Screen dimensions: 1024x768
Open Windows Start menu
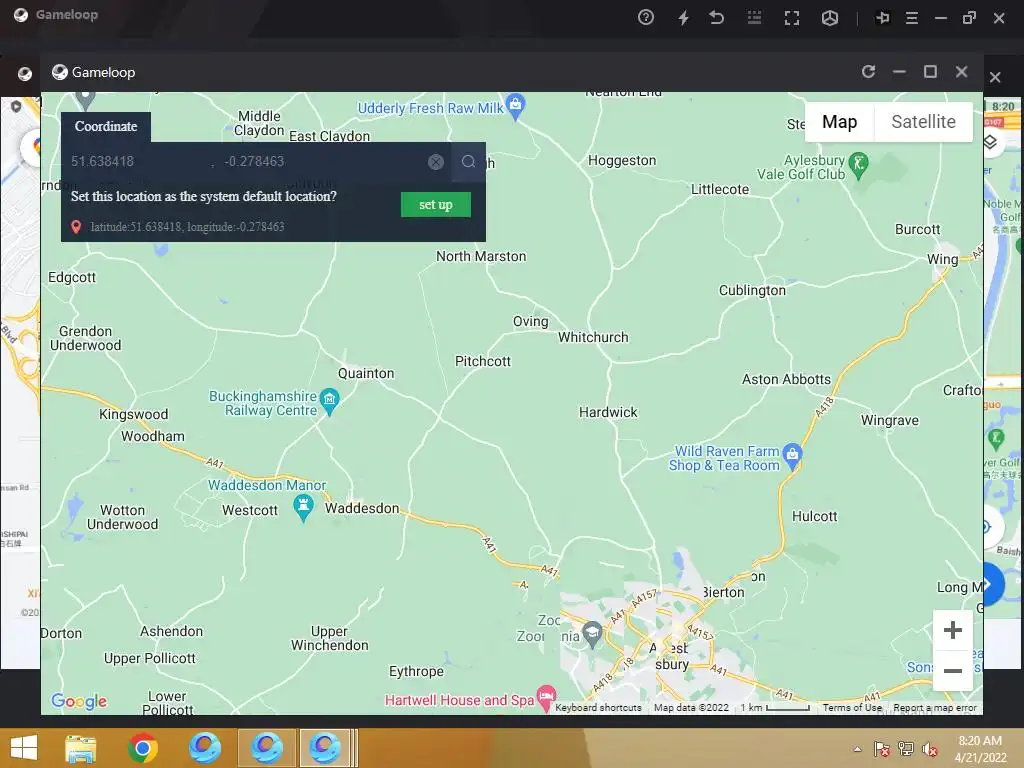click(x=24, y=748)
